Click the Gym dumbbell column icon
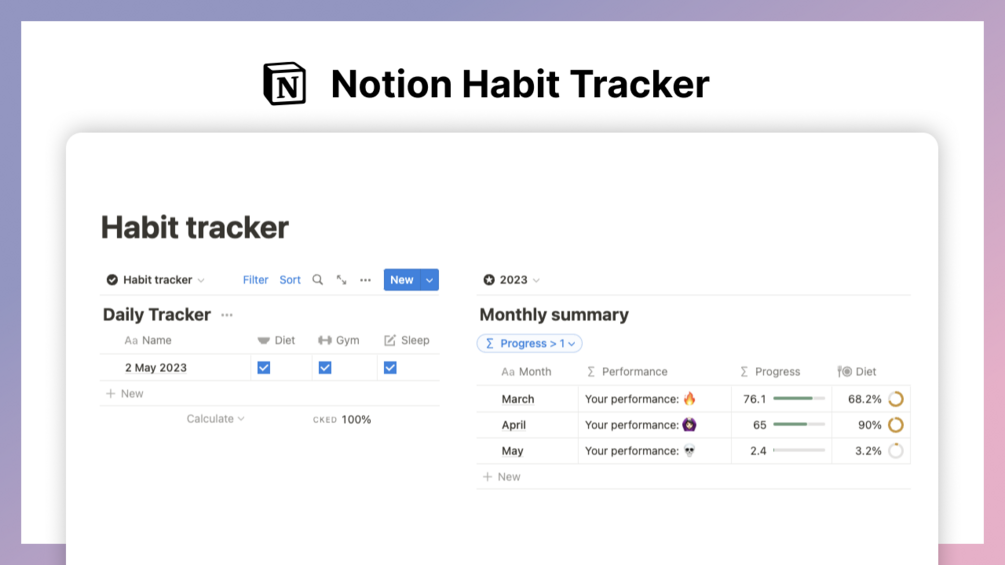Screen dimensions: 1005x565 pyautogui.click(x=325, y=340)
